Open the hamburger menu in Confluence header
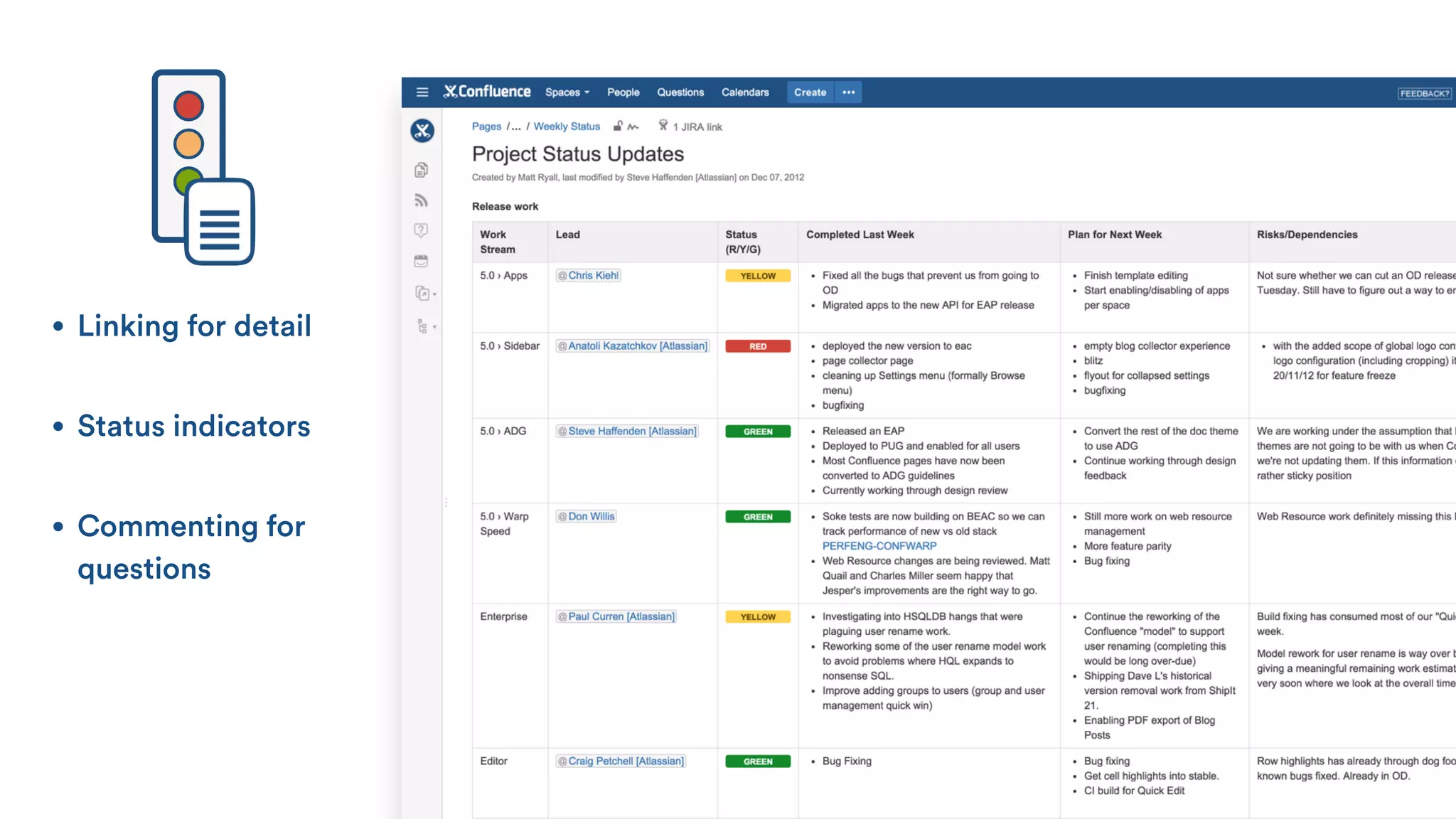The width and height of the screenshot is (1456, 819). [422, 92]
